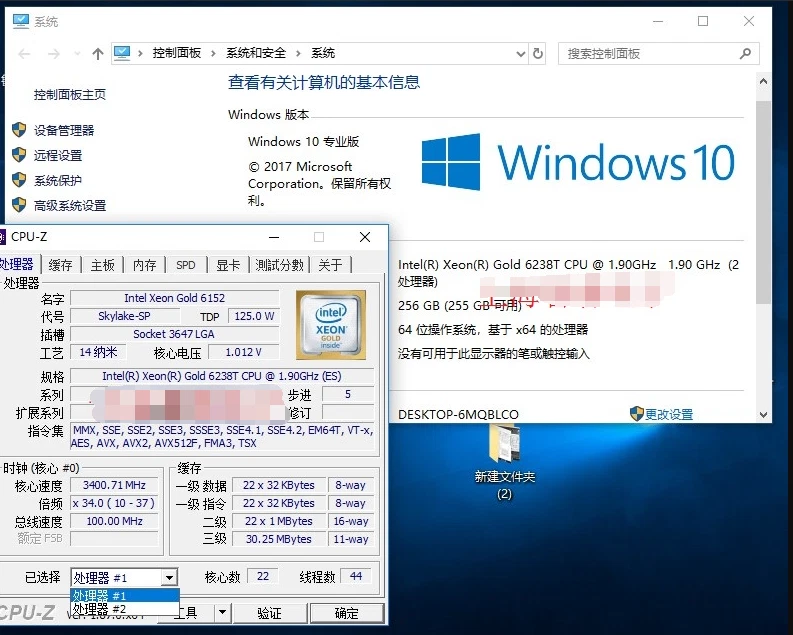The height and width of the screenshot is (635, 793).
Task: Open the 高级系统设置 link
Action: click(x=70, y=205)
